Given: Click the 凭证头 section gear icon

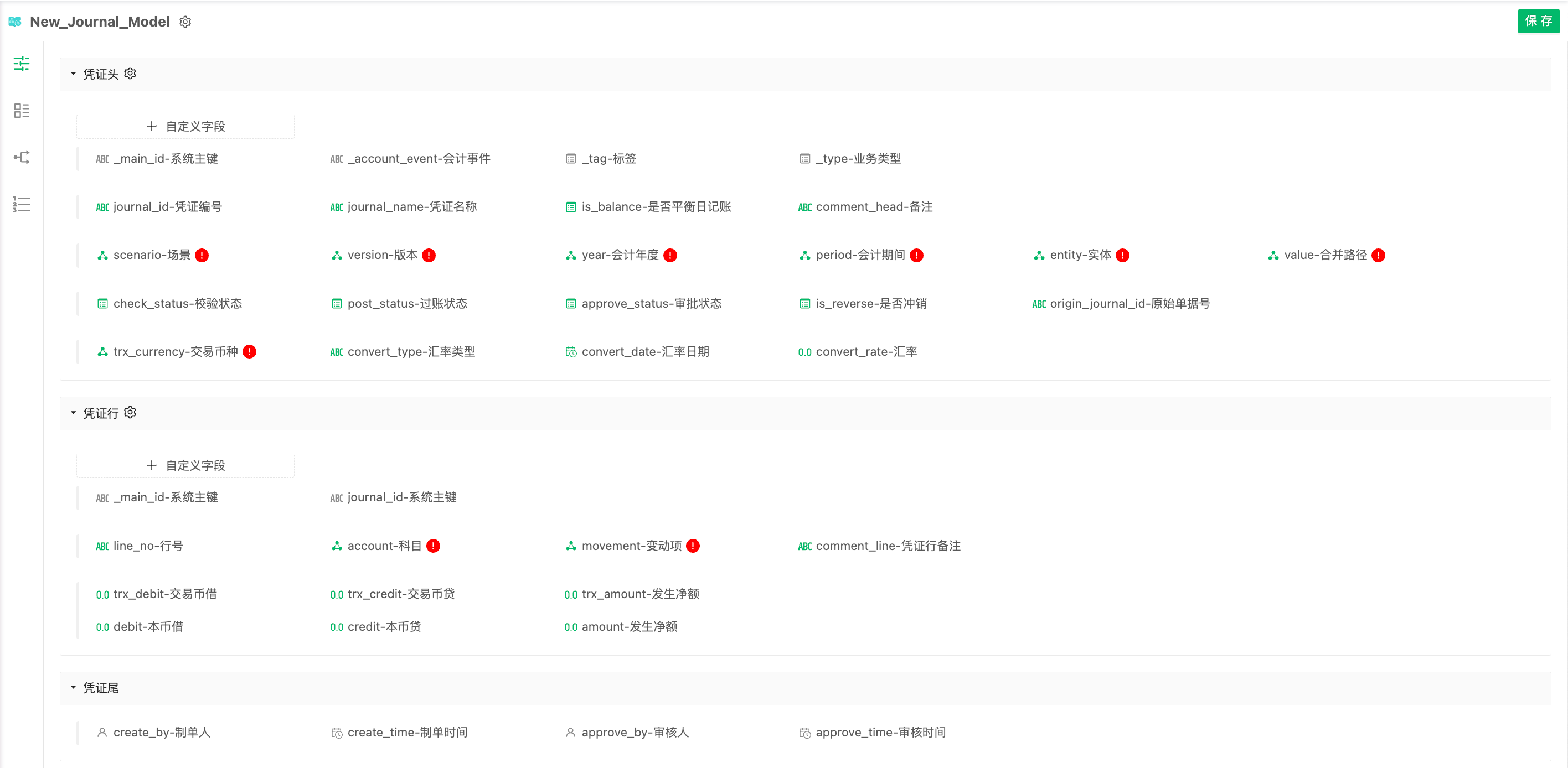Looking at the screenshot, I should (130, 74).
